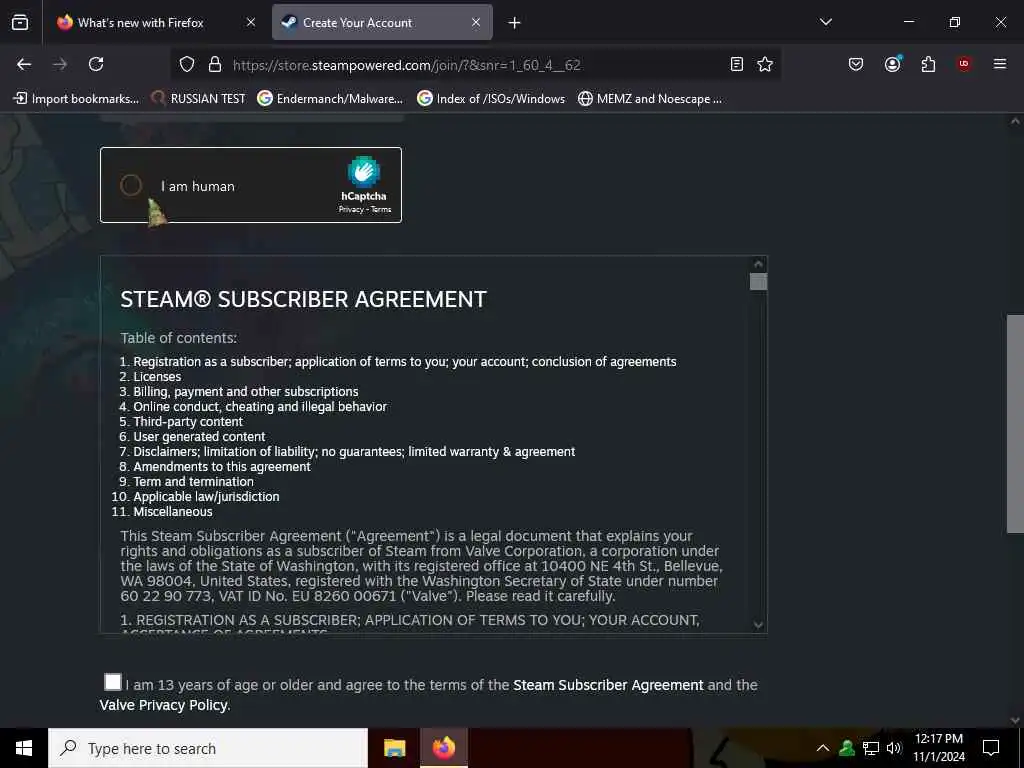Bookmark this page with star icon

[765, 64]
